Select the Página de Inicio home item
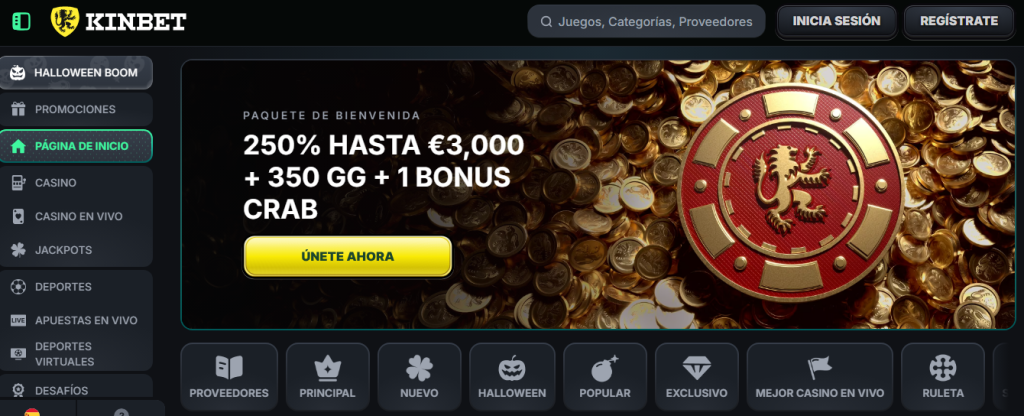The width and height of the screenshot is (1024, 416). pos(76,146)
